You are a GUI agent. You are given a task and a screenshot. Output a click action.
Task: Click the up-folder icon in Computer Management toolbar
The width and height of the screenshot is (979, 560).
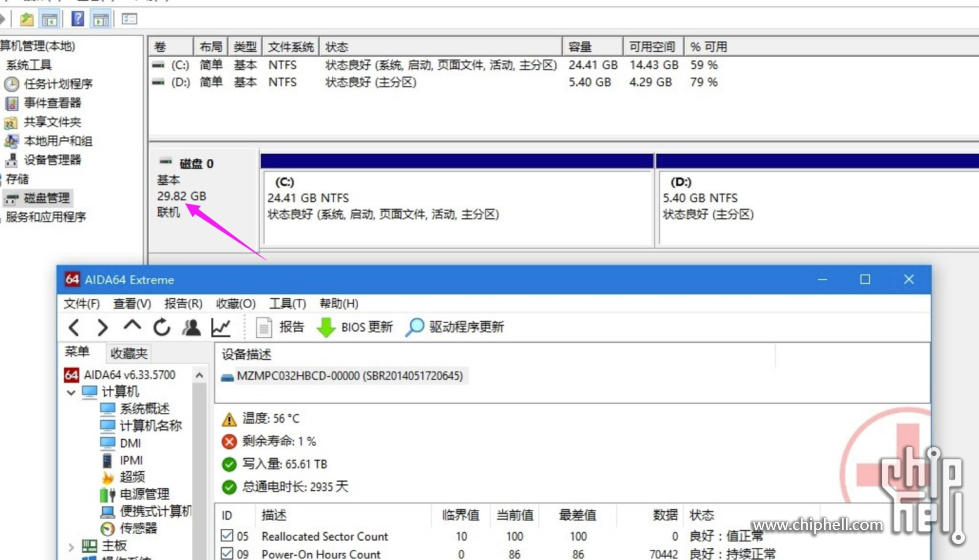[x=26, y=19]
